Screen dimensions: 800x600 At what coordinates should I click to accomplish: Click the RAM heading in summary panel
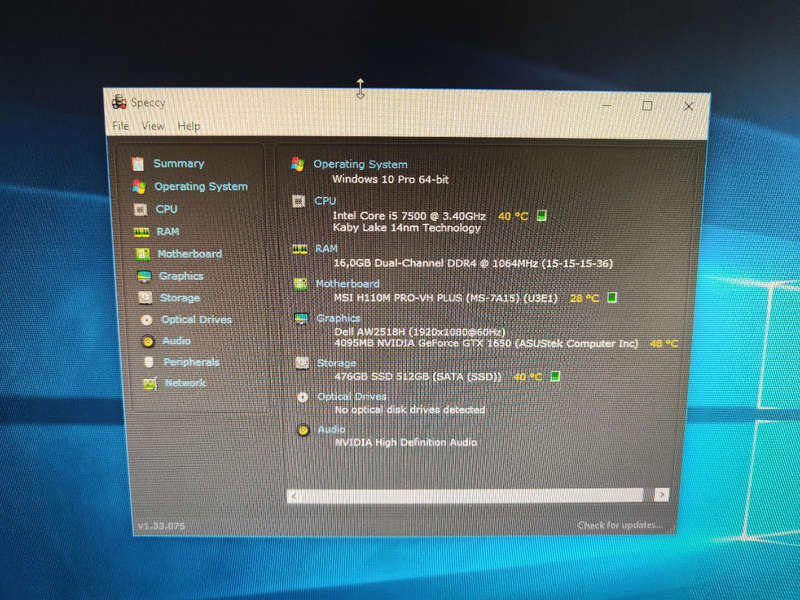[327, 248]
